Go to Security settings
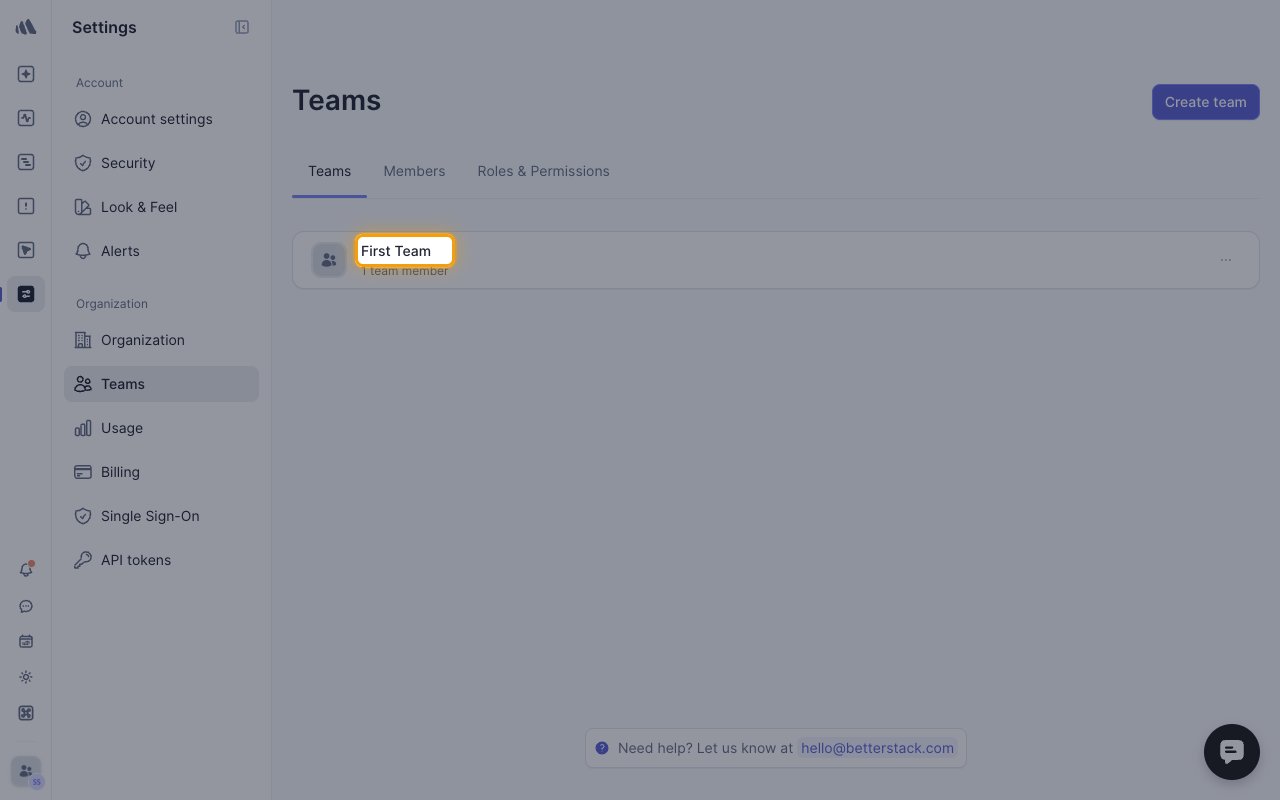 point(161,163)
